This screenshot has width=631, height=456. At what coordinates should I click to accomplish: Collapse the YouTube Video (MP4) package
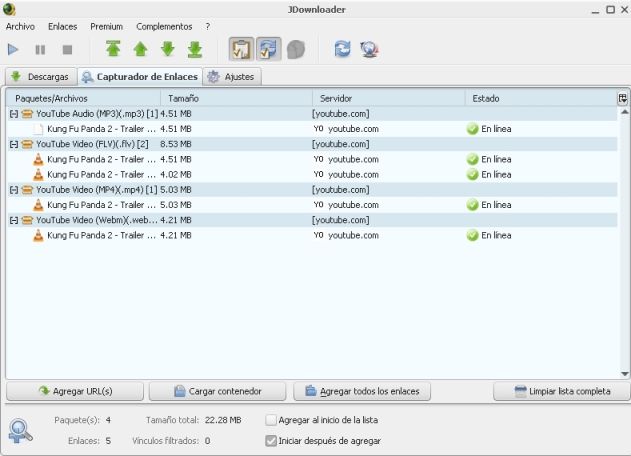pyautogui.click(x=14, y=190)
